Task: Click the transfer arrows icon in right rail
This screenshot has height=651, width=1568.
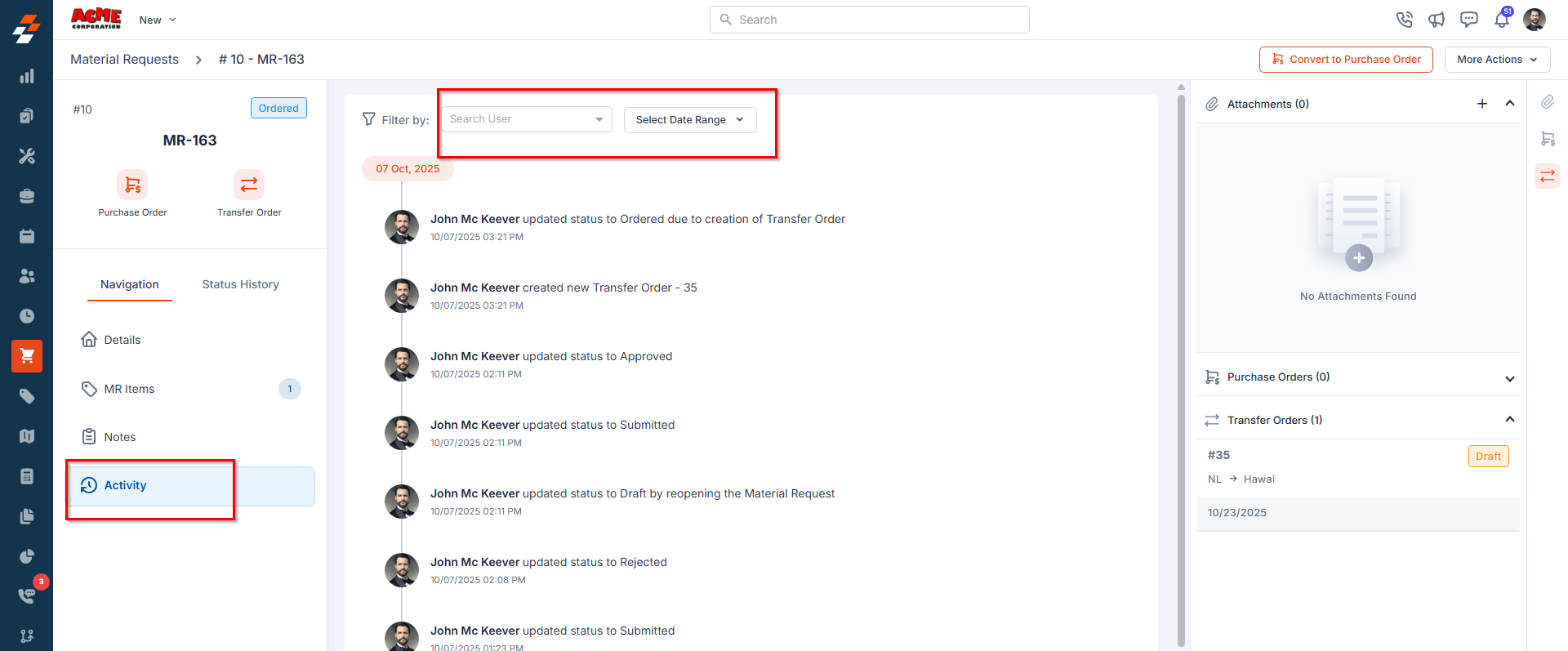Action: pos(1548,176)
